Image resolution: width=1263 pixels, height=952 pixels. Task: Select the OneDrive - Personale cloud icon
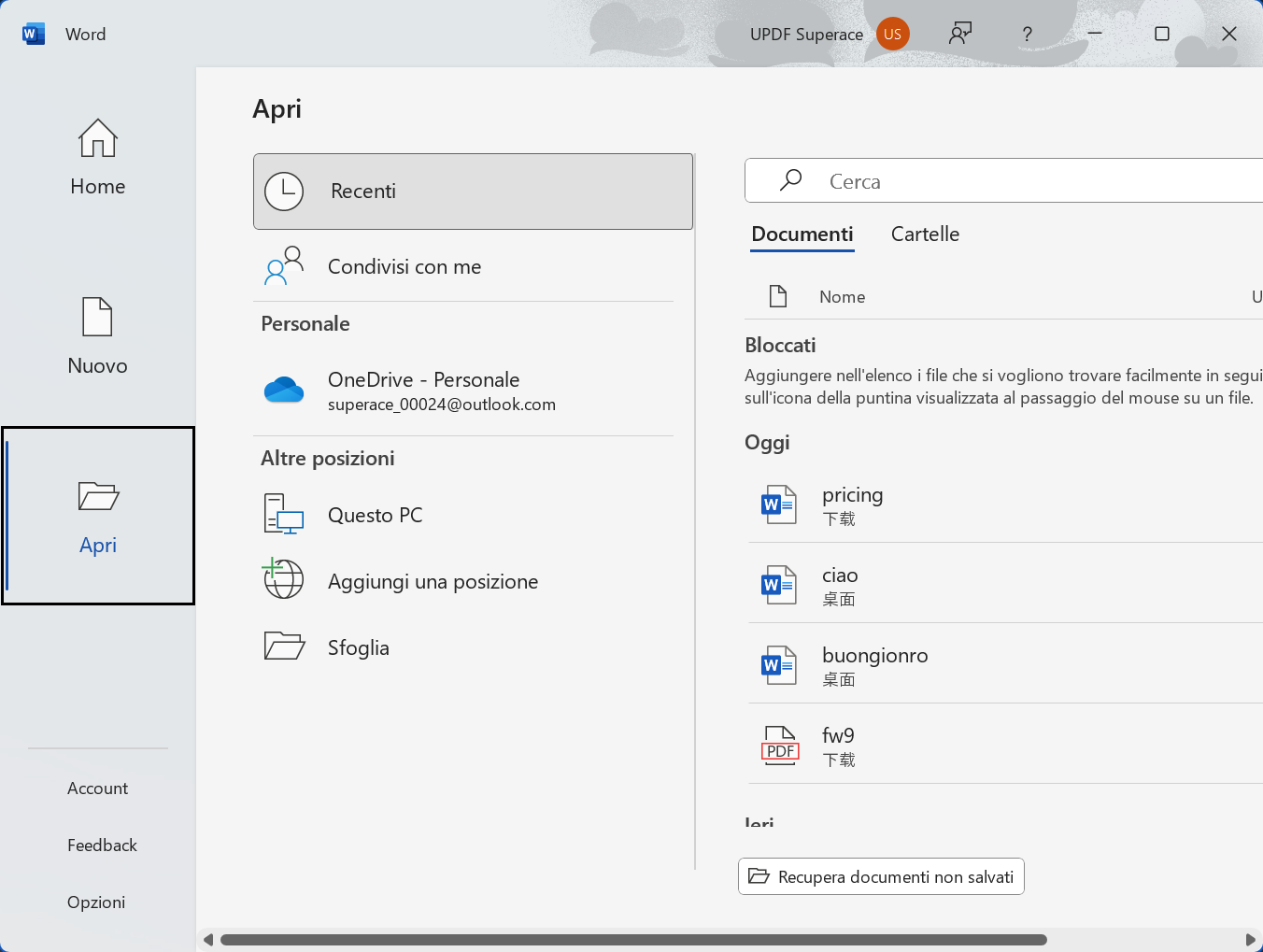284,390
